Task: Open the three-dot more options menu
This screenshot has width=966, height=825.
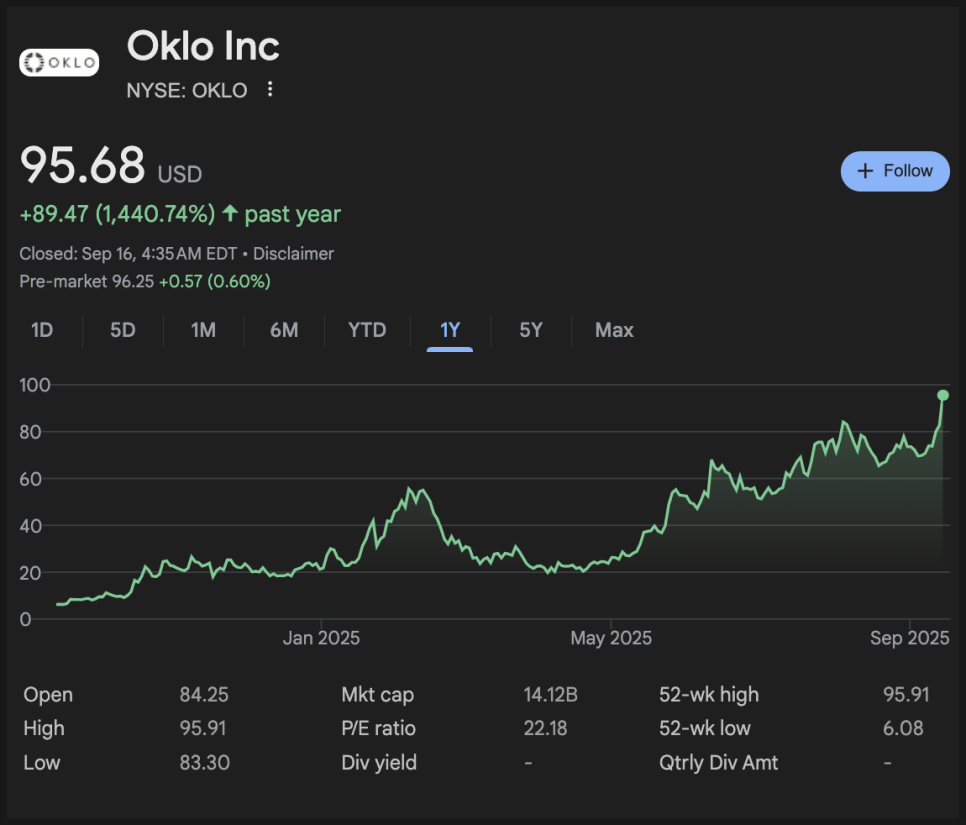Action: click(x=269, y=90)
